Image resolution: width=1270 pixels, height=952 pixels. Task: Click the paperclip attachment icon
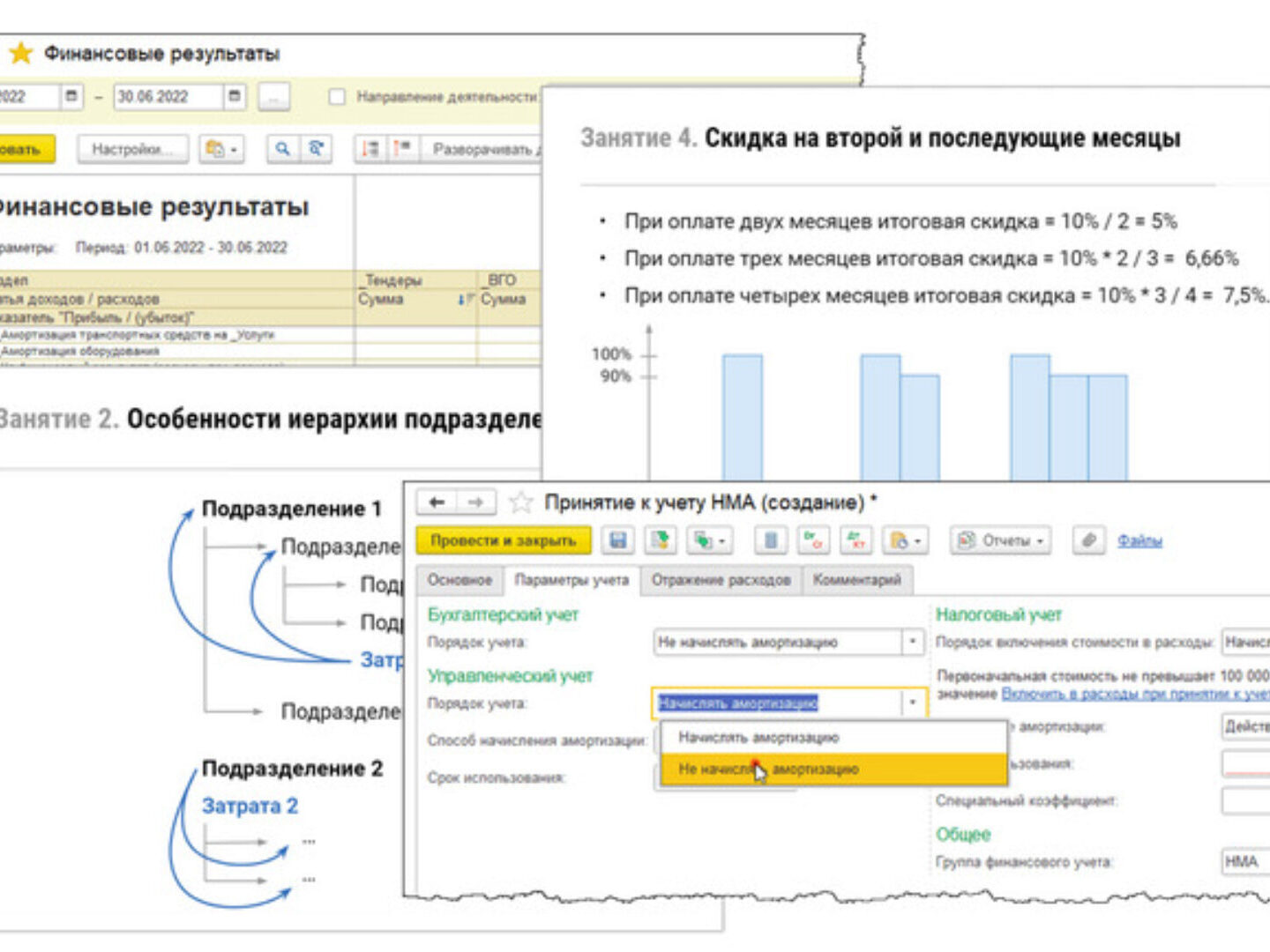click(x=1089, y=540)
